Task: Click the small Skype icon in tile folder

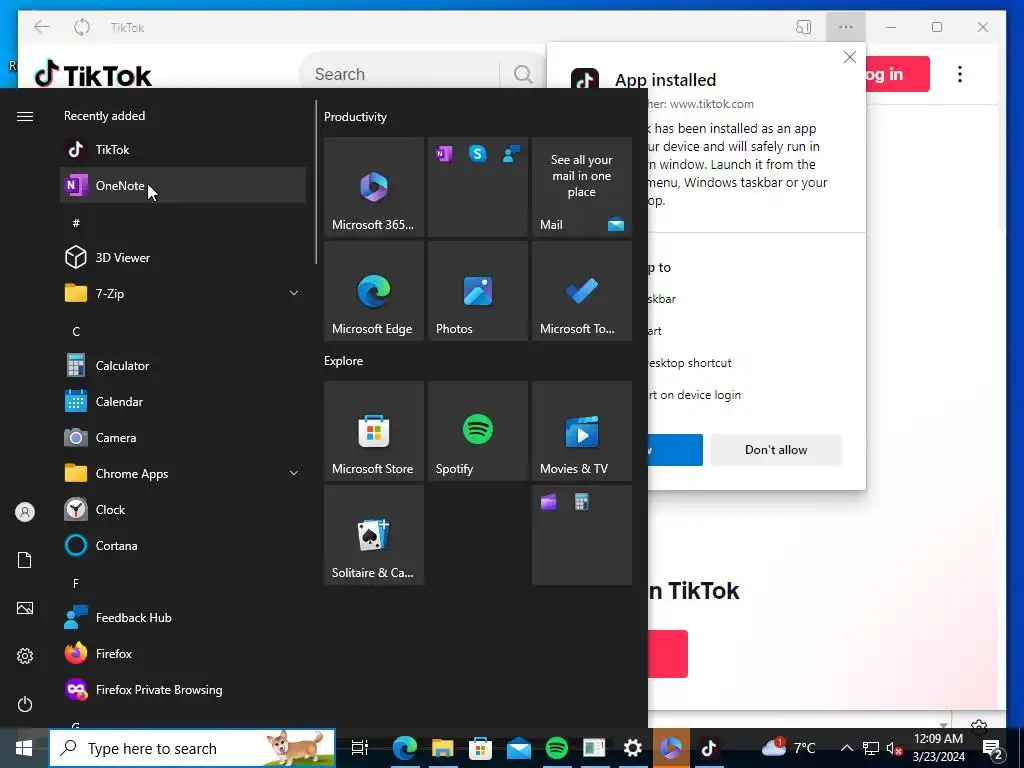Action: (477, 154)
